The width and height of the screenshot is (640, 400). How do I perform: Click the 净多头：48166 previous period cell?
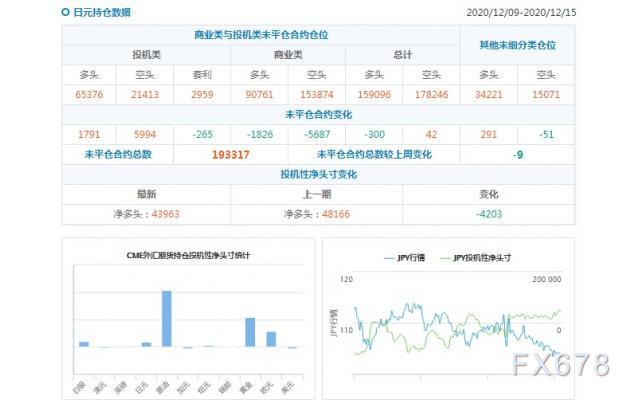coord(316,214)
